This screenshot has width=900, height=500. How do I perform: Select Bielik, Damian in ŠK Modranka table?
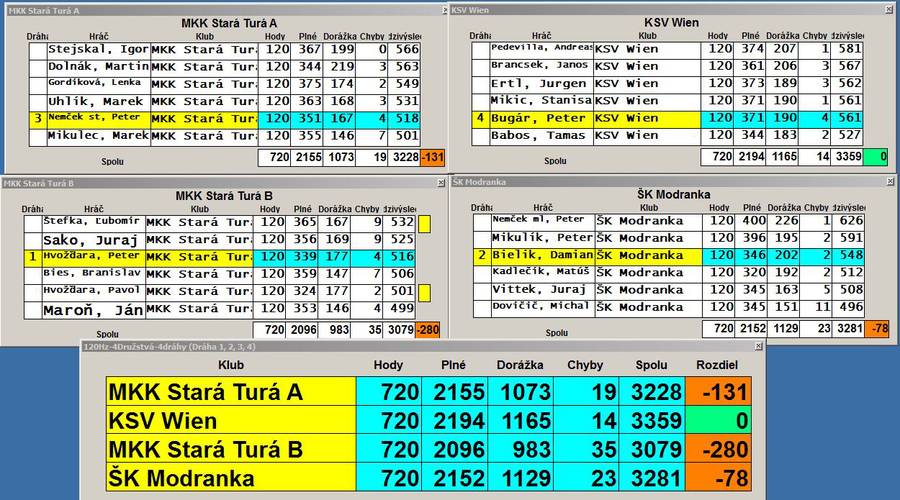543,256
